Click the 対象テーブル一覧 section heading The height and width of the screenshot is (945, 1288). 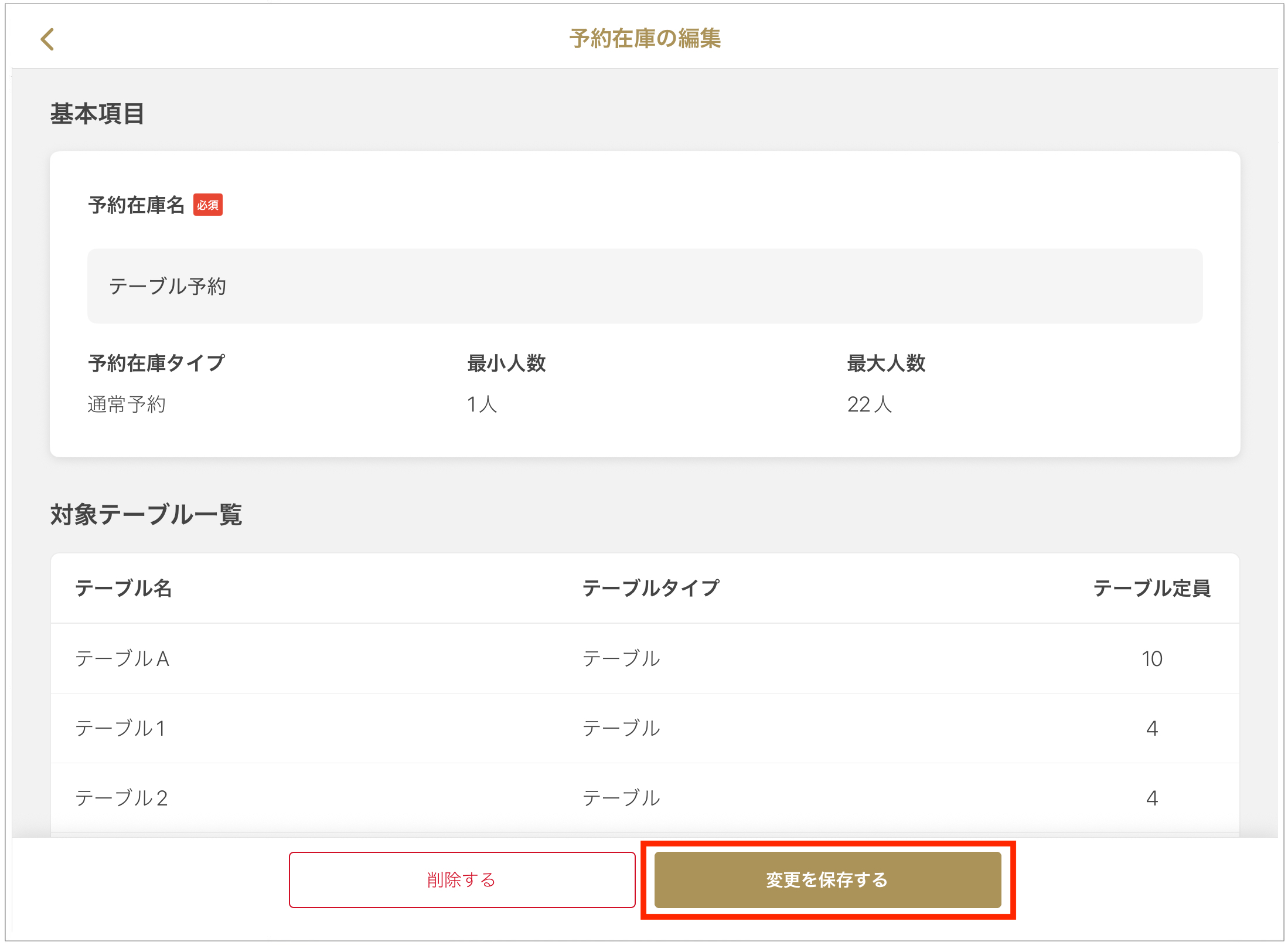(x=146, y=514)
